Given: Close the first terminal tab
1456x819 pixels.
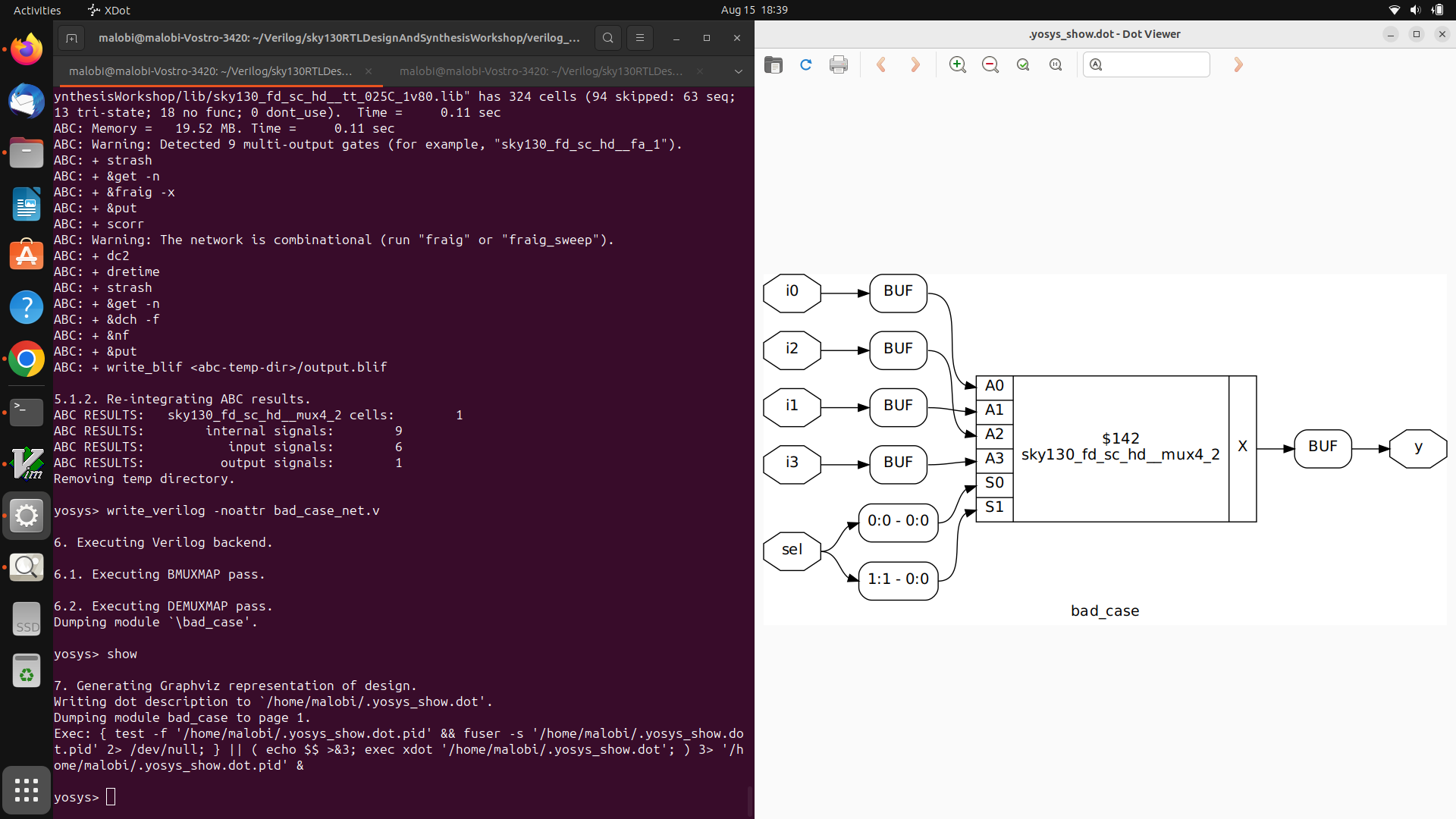Looking at the screenshot, I should (x=369, y=71).
